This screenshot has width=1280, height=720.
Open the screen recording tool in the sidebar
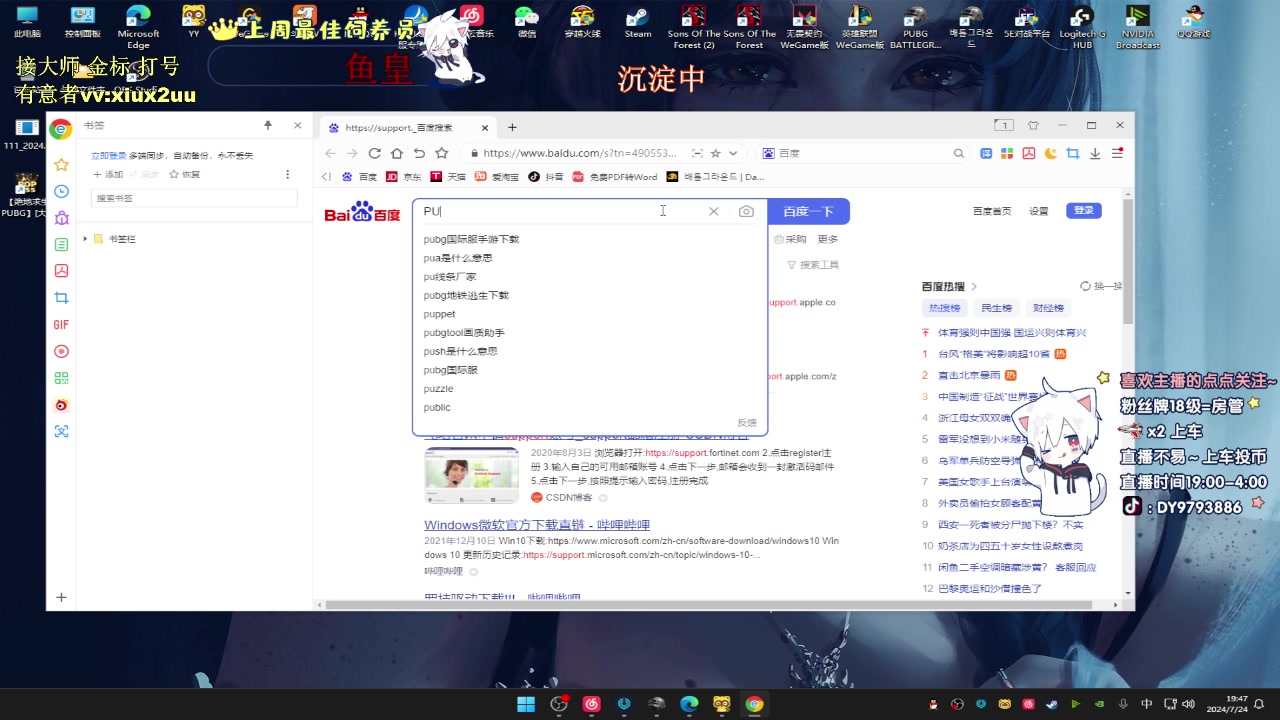pyautogui.click(x=61, y=350)
